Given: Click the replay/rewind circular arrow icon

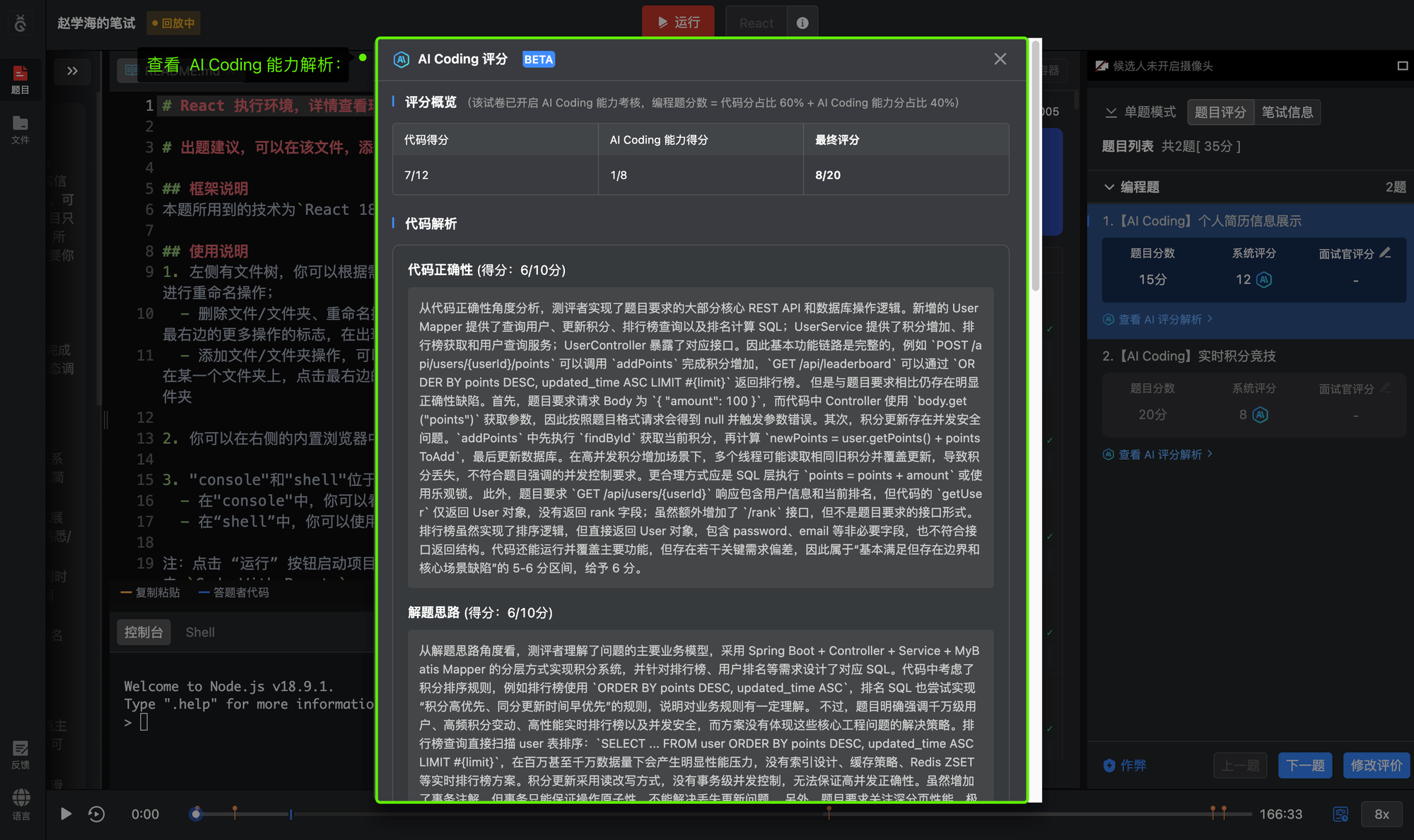Looking at the screenshot, I should pyautogui.click(x=96, y=815).
